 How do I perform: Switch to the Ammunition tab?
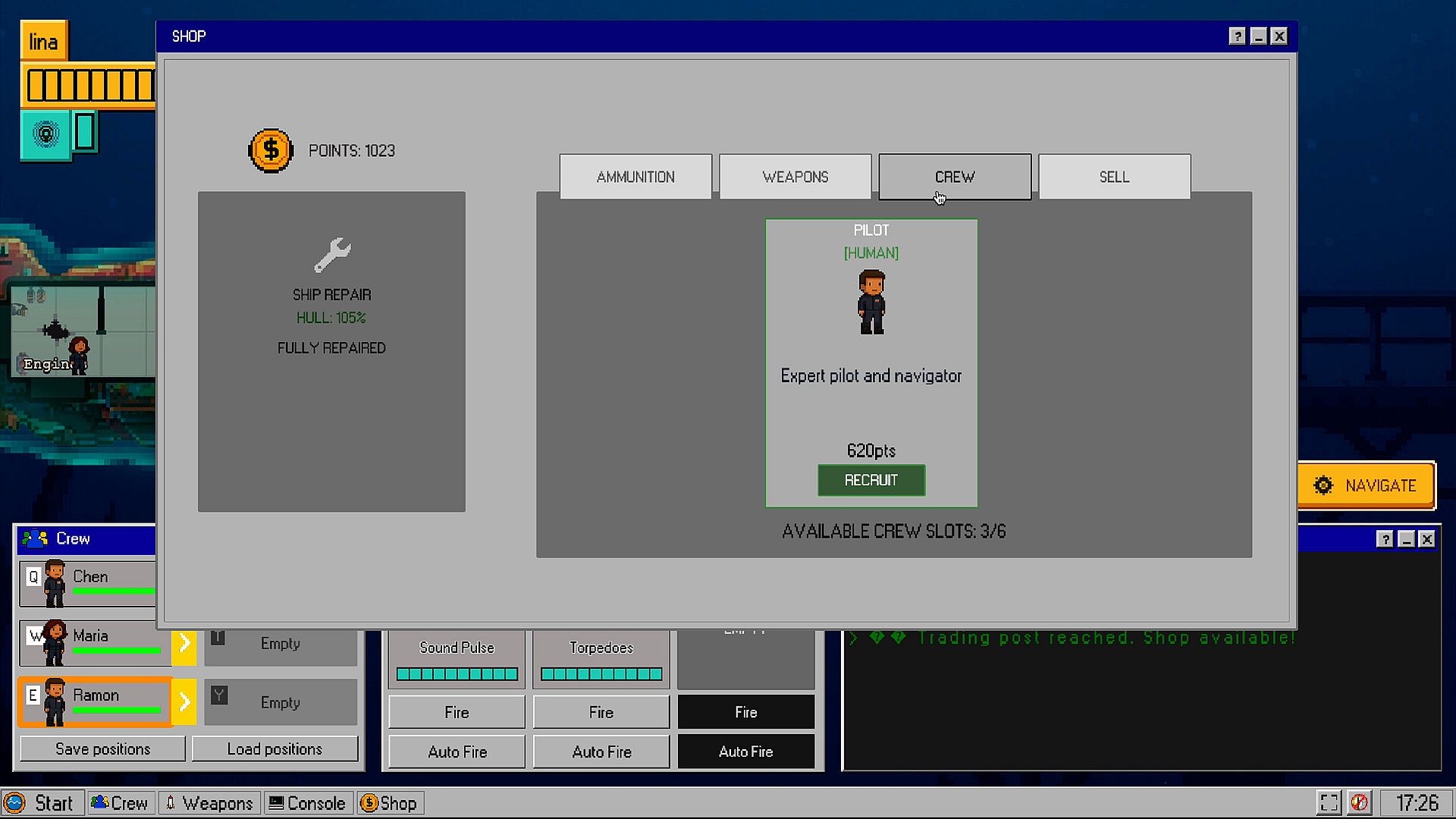click(x=635, y=177)
